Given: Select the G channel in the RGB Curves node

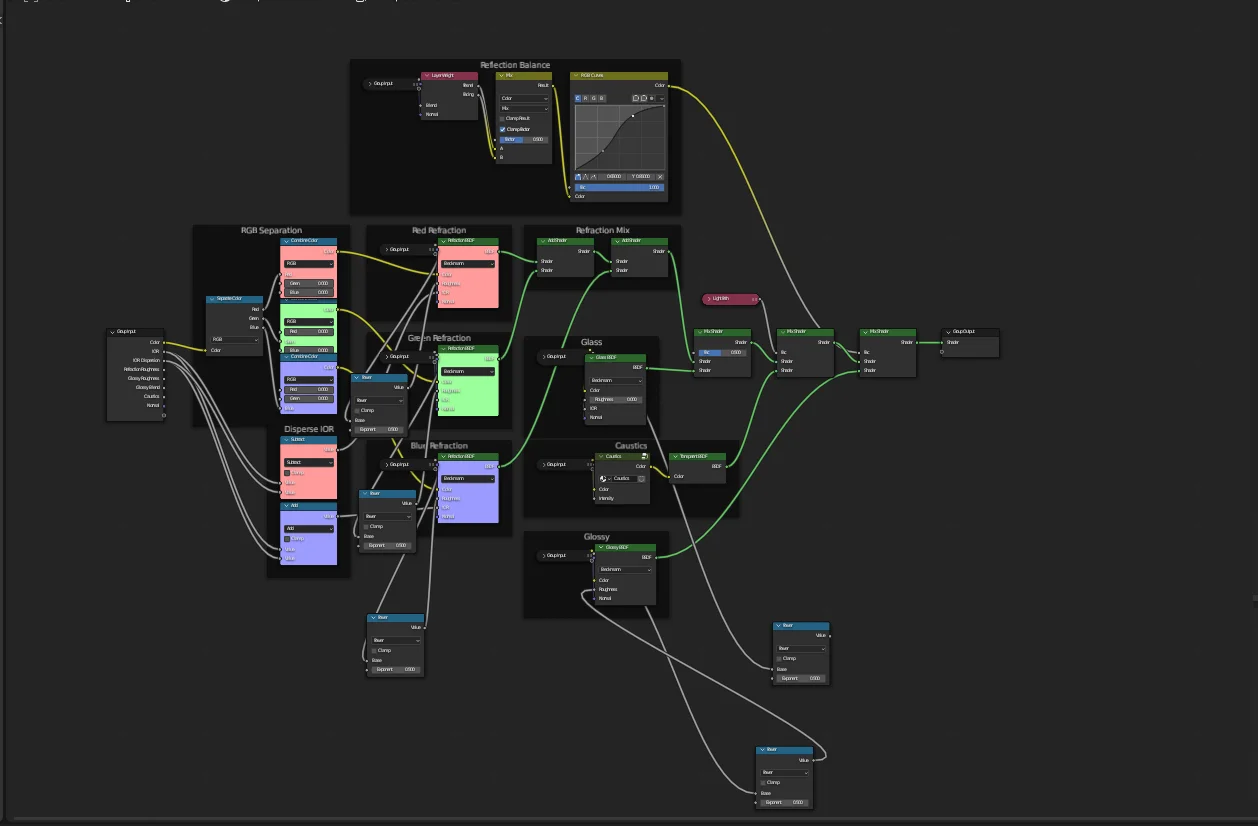Looking at the screenshot, I should [592, 97].
